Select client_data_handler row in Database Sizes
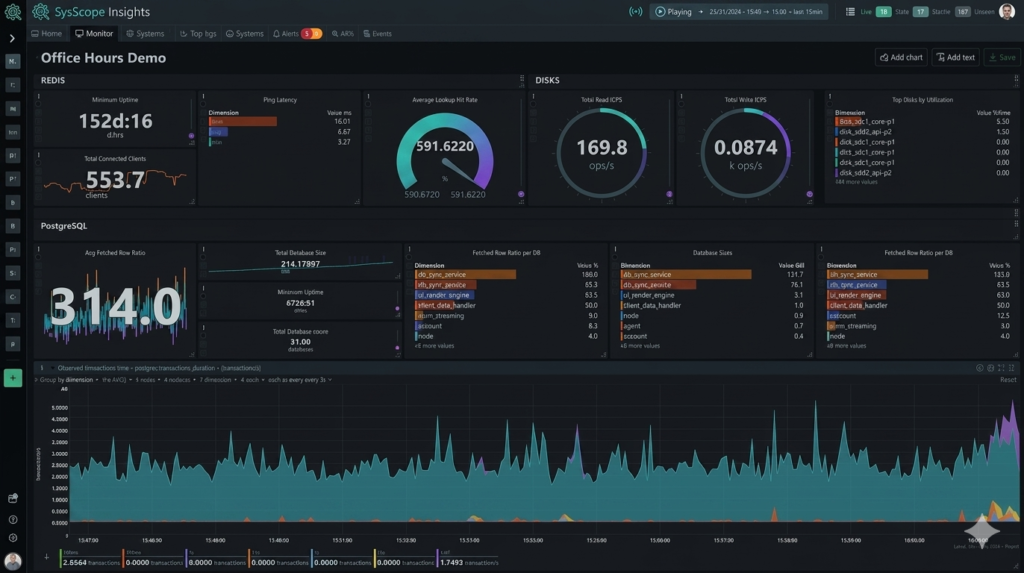Image resolution: width=1024 pixels, height=573 pixels. 712,305
